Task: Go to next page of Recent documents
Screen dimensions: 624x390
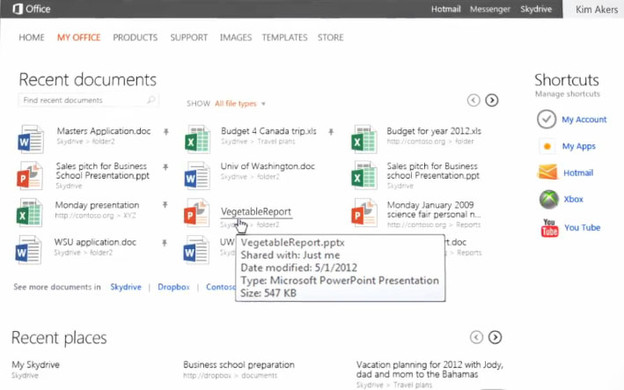Action: click(x=491, y=100)
